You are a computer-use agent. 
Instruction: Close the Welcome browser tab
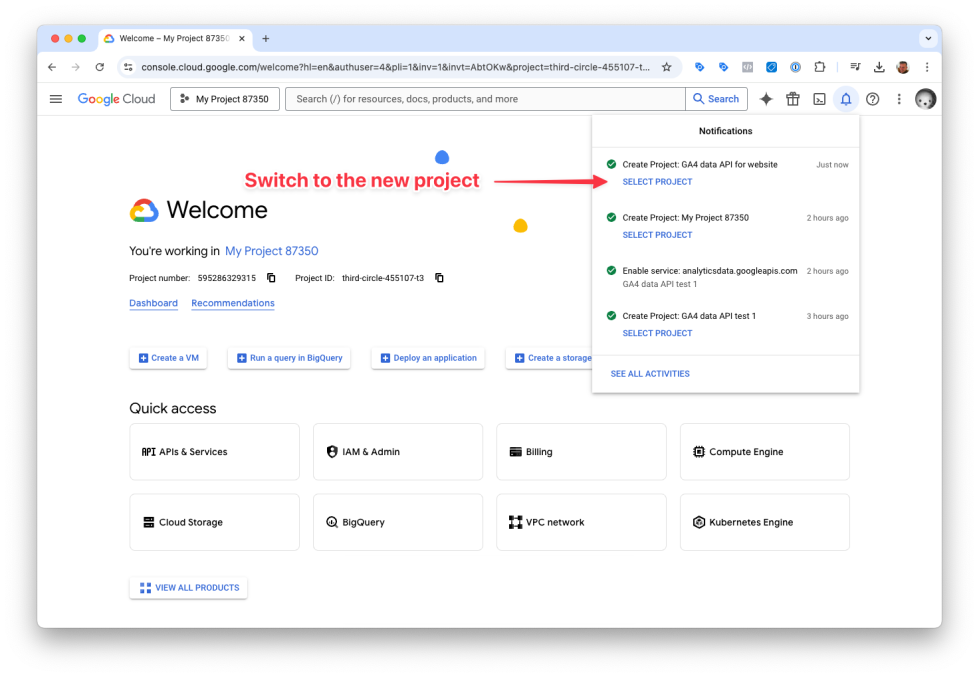tap(242, 39)
